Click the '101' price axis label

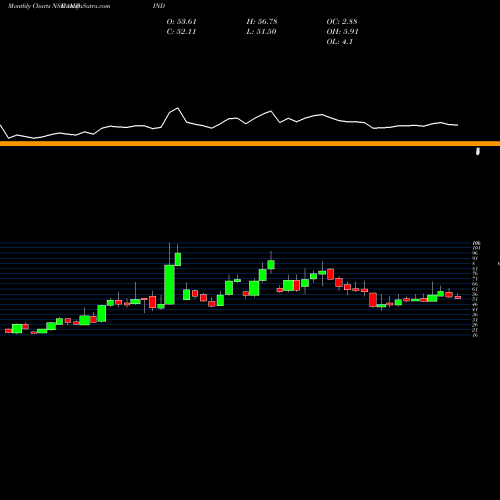tap(476, 248)
